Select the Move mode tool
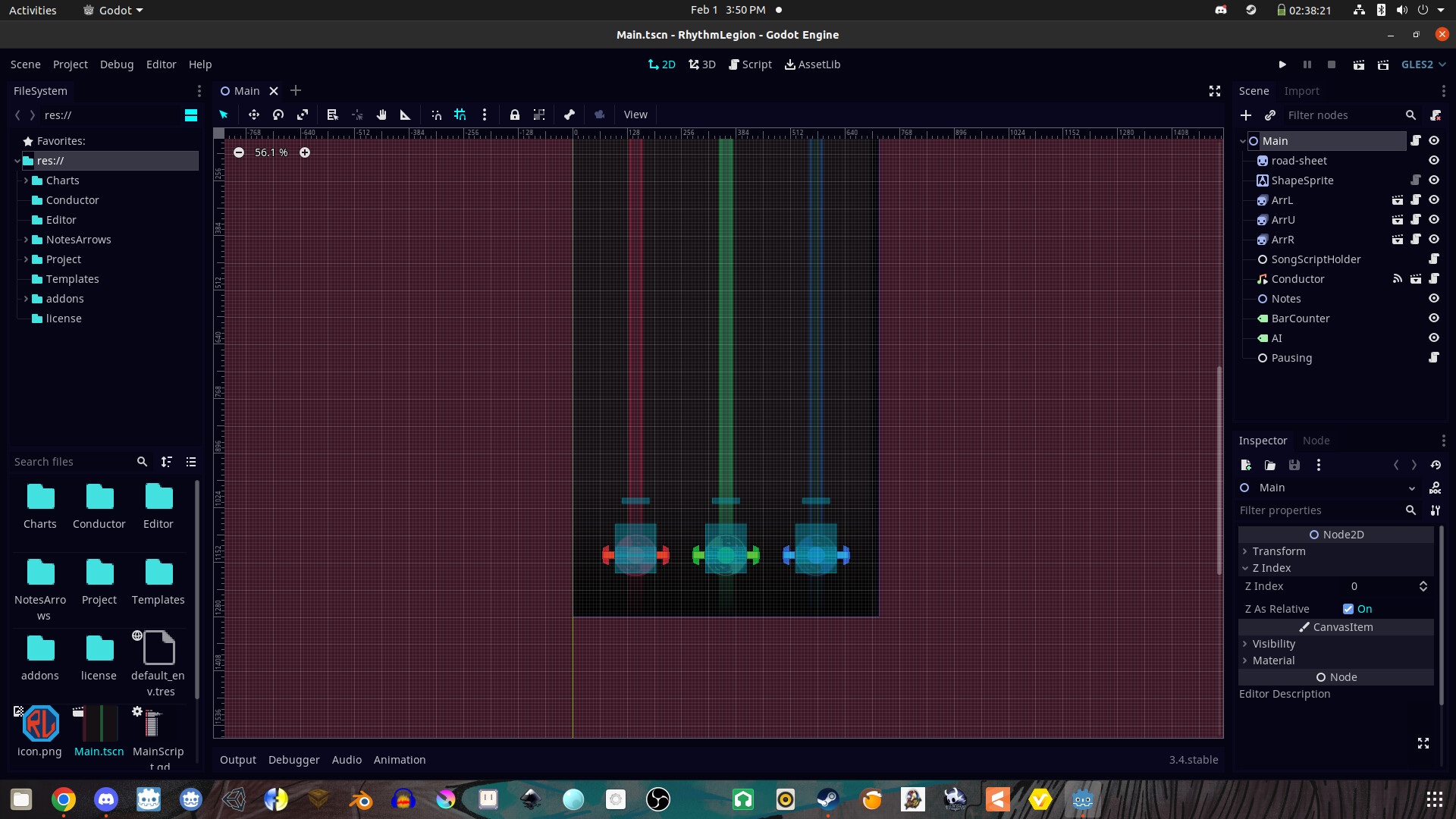This screenshot has width=1456, height=819. point(254,115)
